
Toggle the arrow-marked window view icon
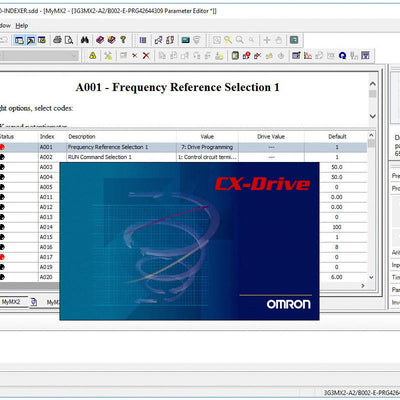coord(31,40)
